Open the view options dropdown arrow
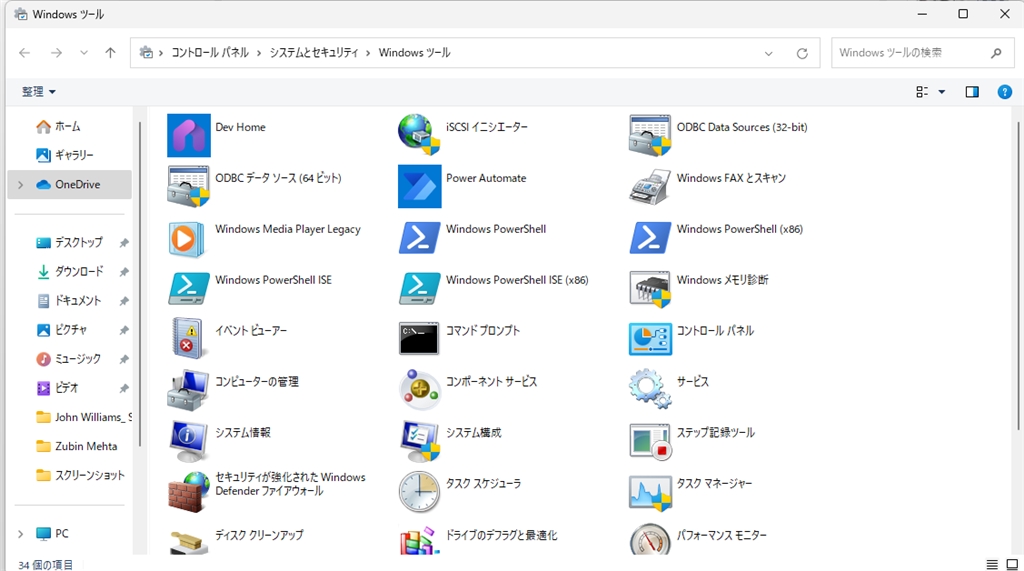The height and width of the screenshot is (571, 1024). [942, 92]
